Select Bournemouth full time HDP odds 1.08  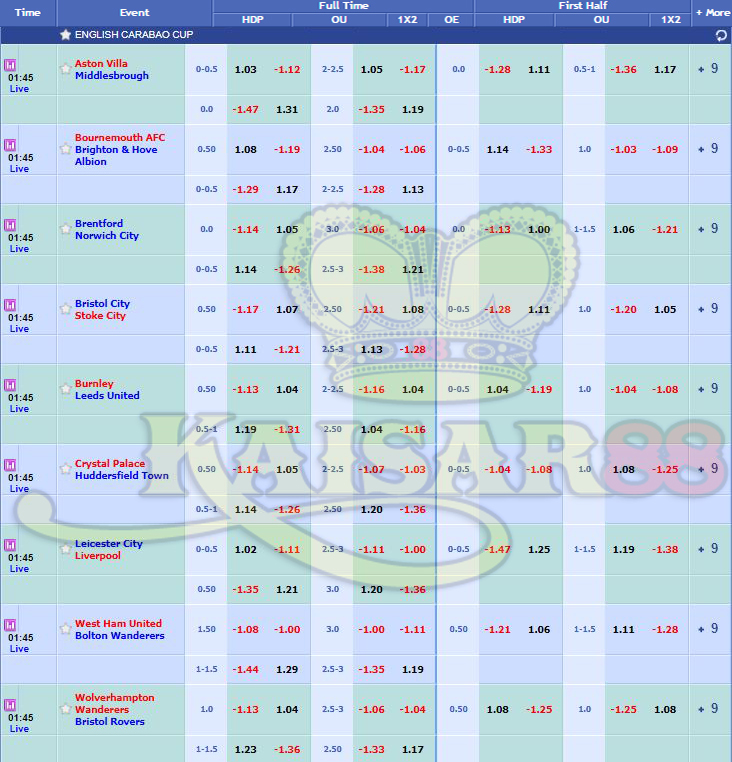245,150
